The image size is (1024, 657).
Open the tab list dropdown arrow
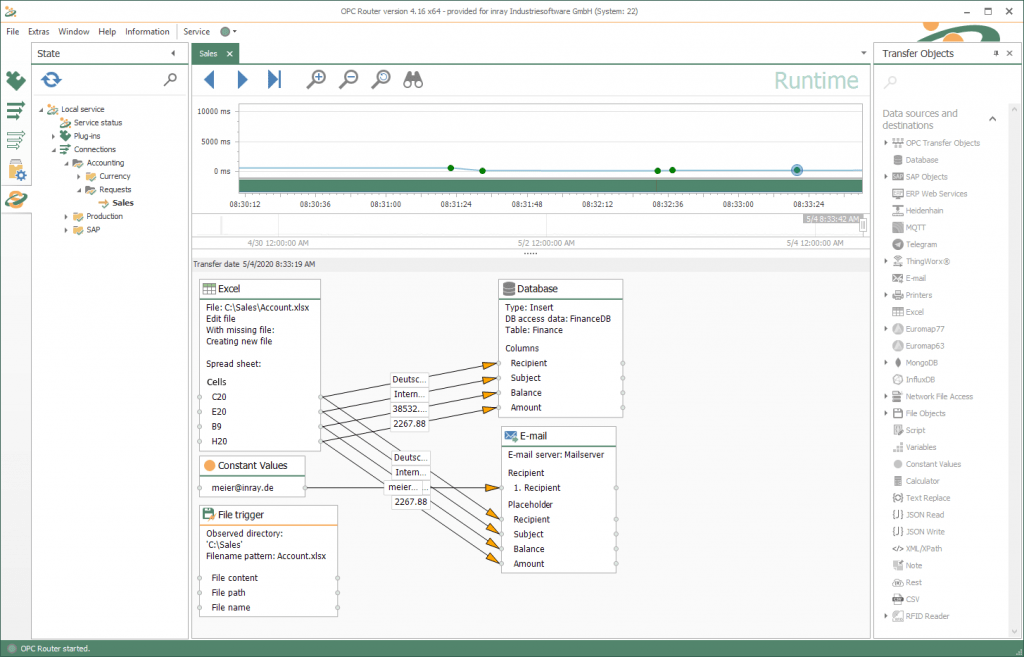click(x=863, y=54)
